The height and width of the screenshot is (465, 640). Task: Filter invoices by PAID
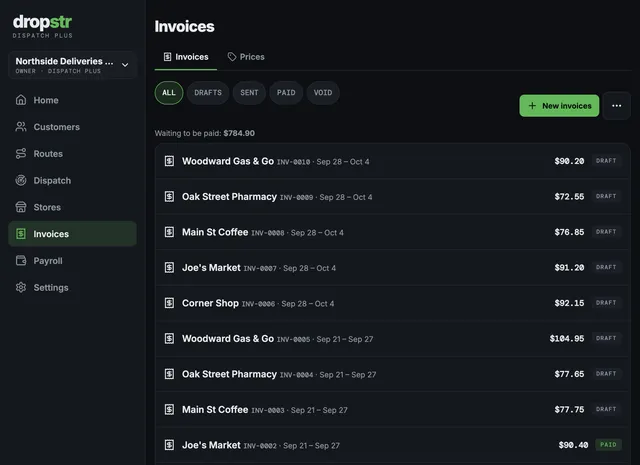[286, 93]
